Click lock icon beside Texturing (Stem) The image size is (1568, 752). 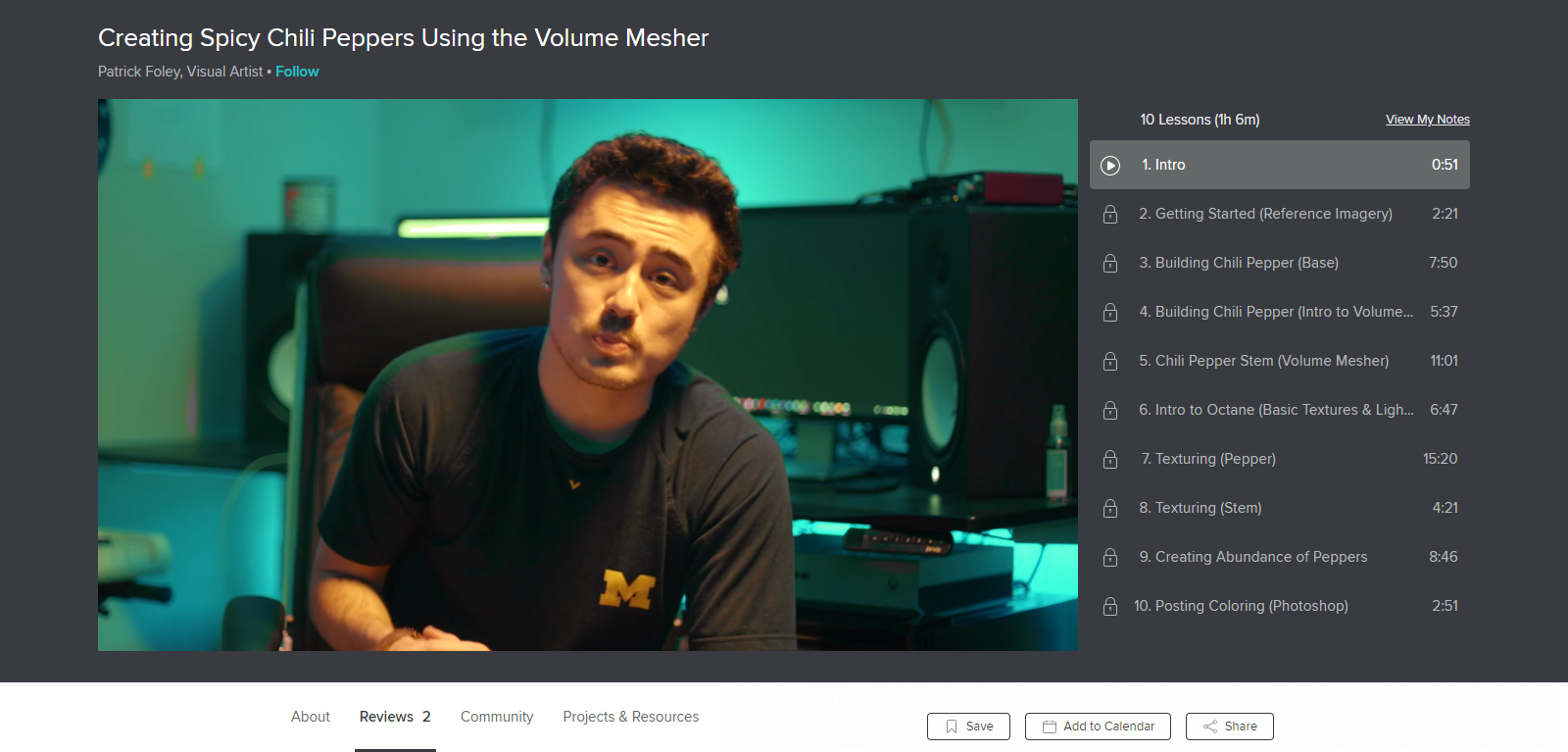[x=1110, y=508]
